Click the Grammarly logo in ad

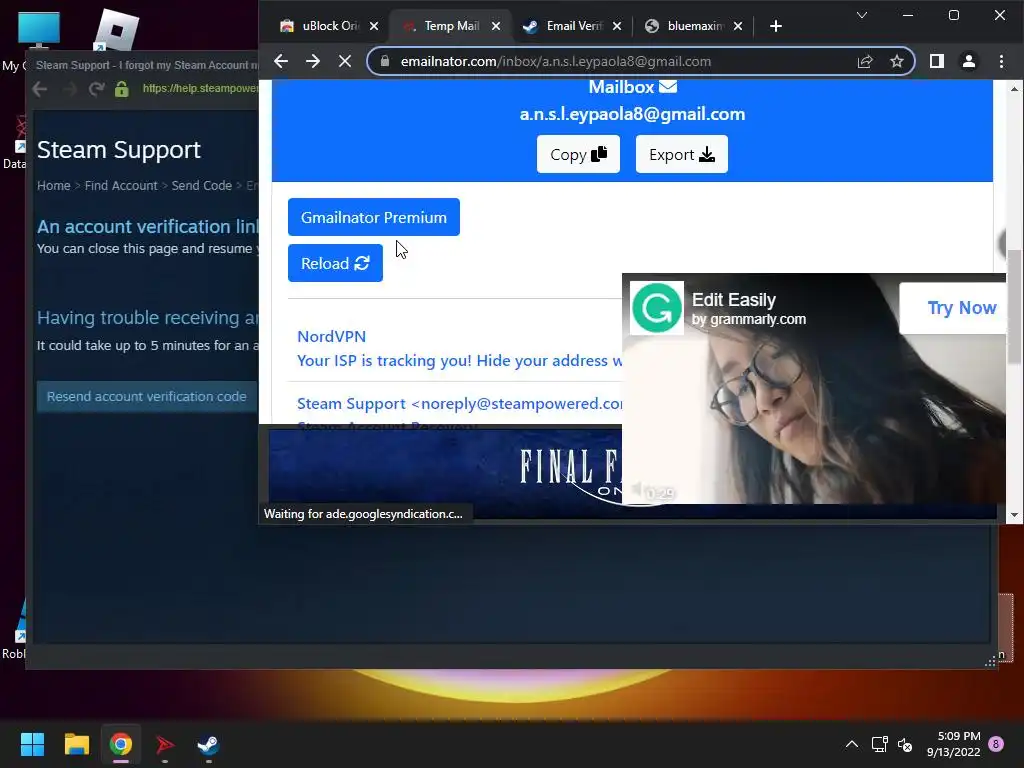(657, 308)
